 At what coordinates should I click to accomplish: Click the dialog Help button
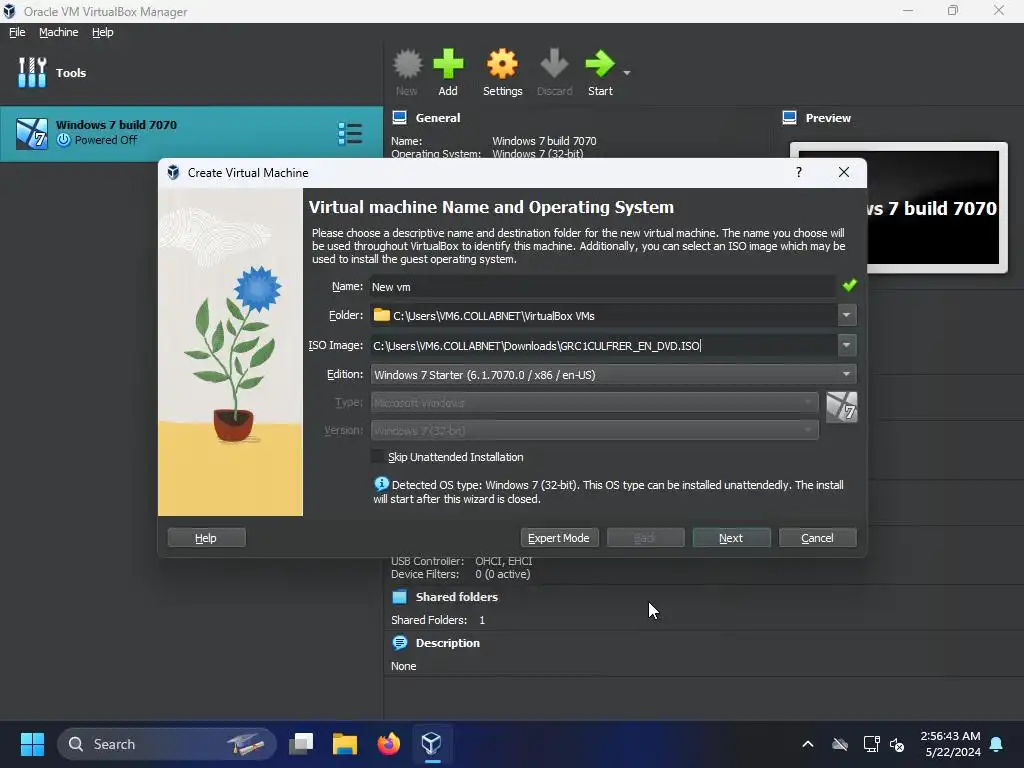coord(206,538)
